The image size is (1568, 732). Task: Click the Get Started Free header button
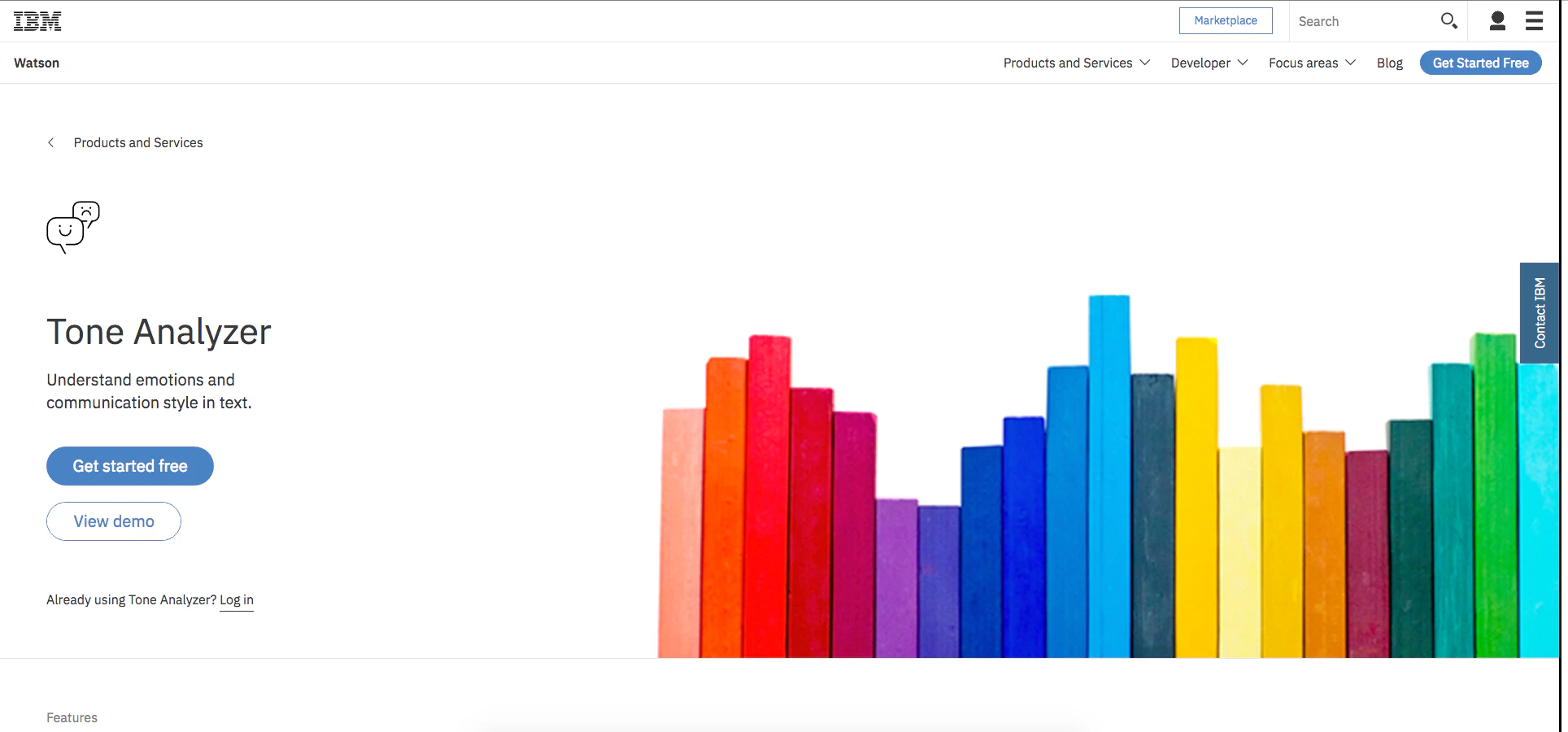1480,63
